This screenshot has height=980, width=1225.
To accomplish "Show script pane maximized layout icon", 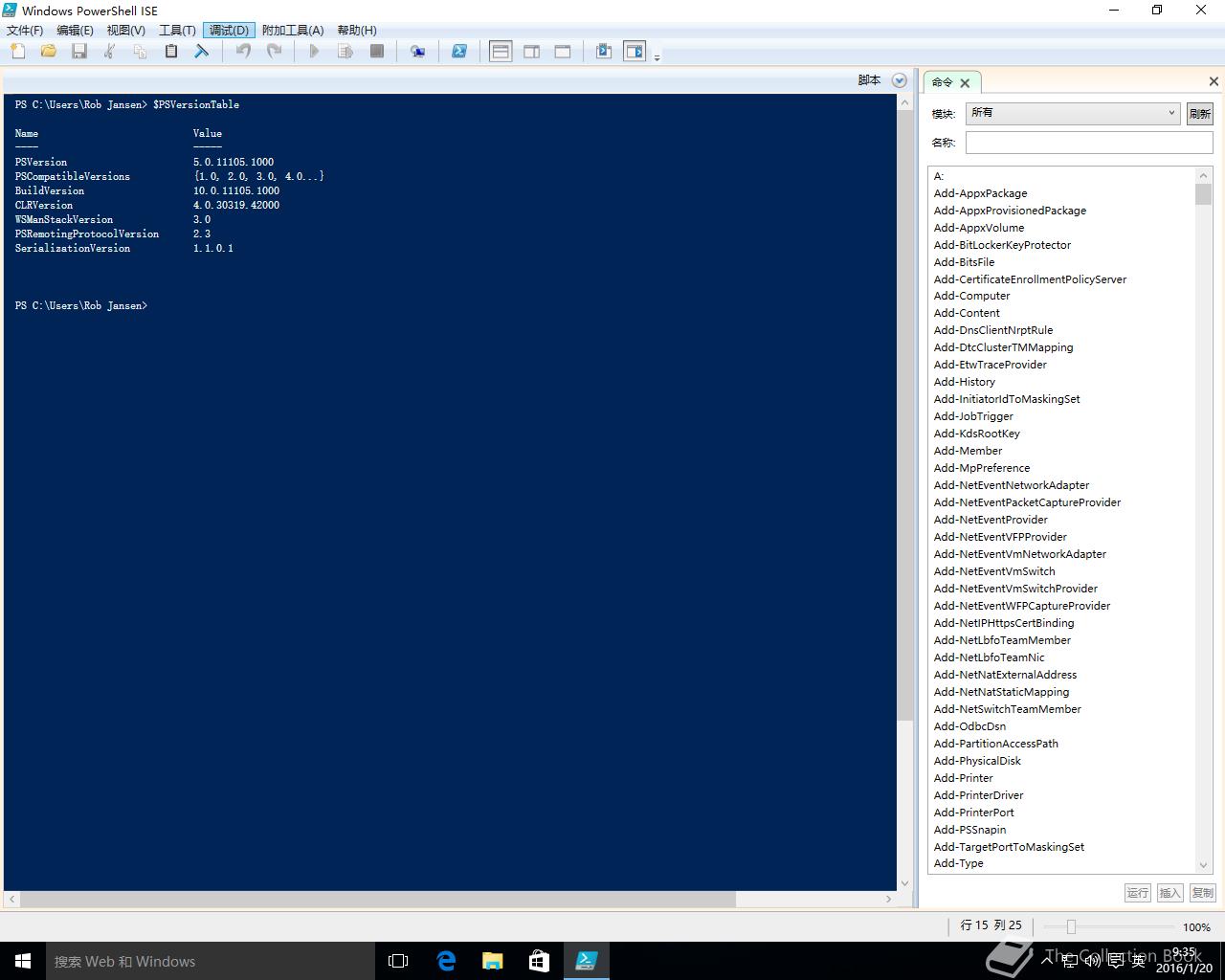I will point(563,52).
